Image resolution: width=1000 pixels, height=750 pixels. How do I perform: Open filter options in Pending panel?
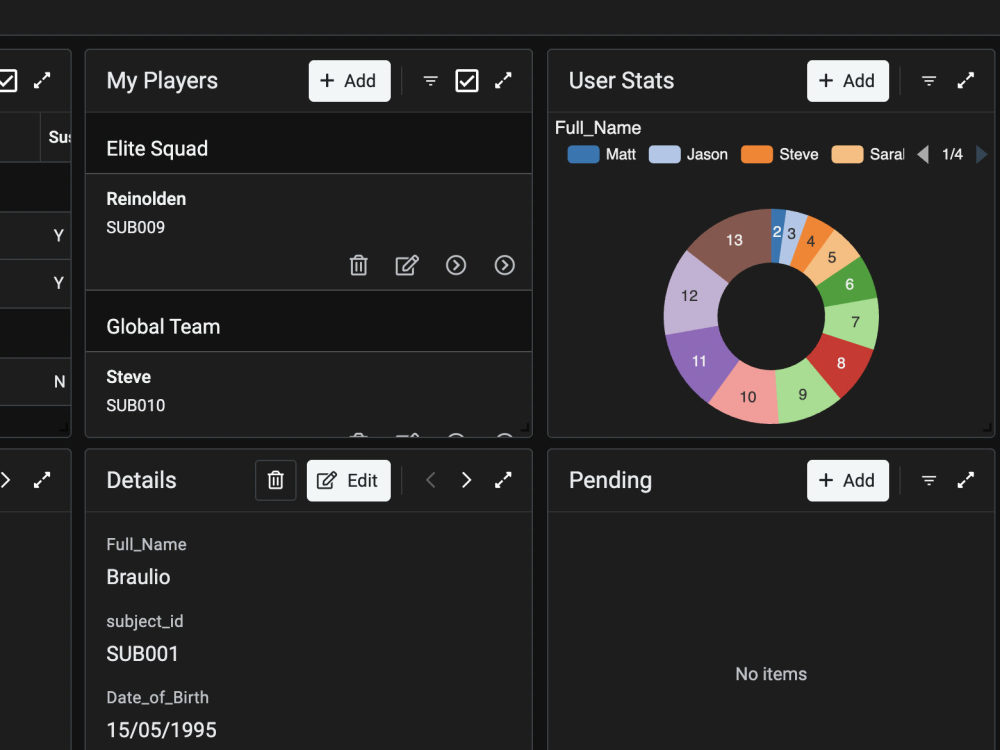click(x=929, y=480)
